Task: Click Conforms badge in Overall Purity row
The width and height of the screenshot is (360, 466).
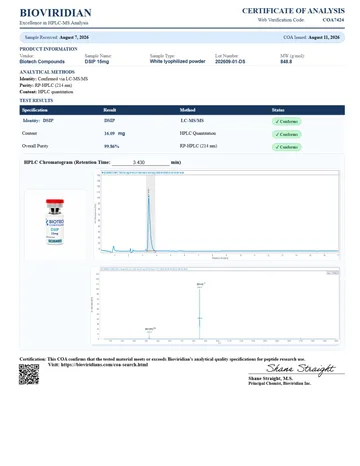Action: pos(287,147)
